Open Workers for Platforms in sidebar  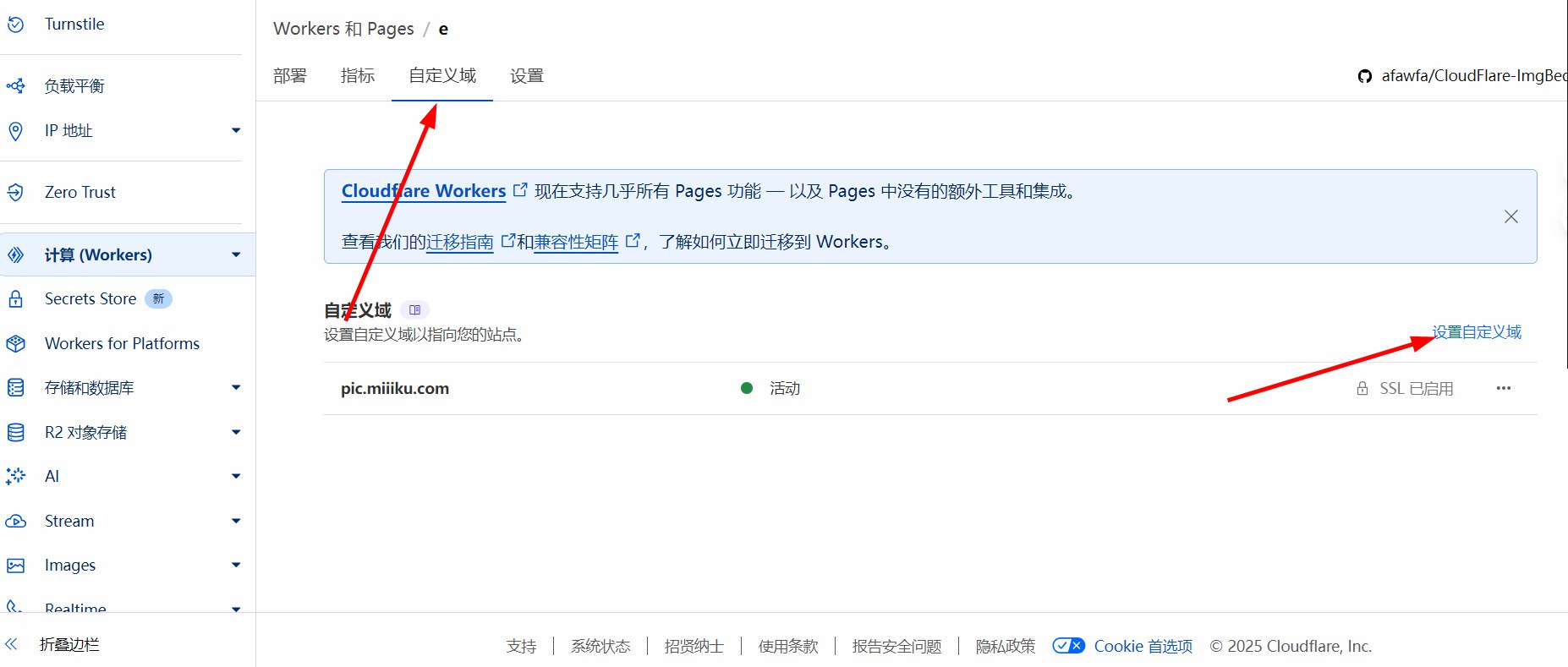[x=122, y=343]
